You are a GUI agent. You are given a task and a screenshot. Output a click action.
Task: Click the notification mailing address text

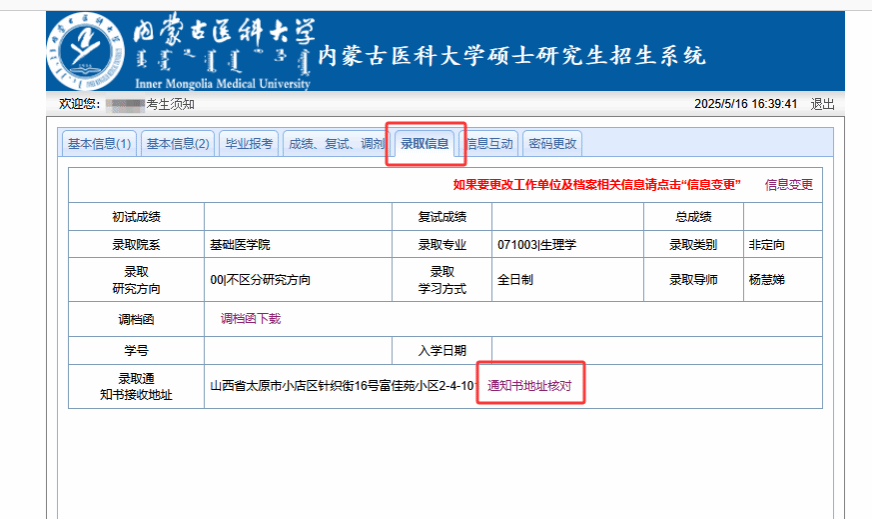click(x=340, y=385)
